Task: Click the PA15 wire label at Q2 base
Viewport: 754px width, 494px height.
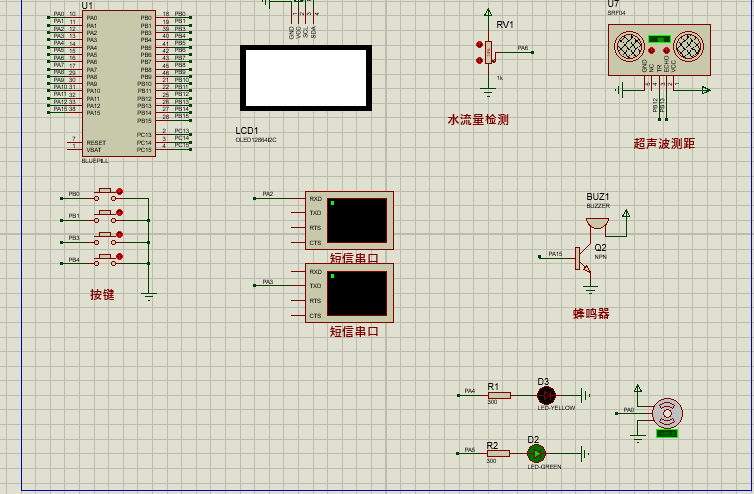Action: (x=555, y=253)
